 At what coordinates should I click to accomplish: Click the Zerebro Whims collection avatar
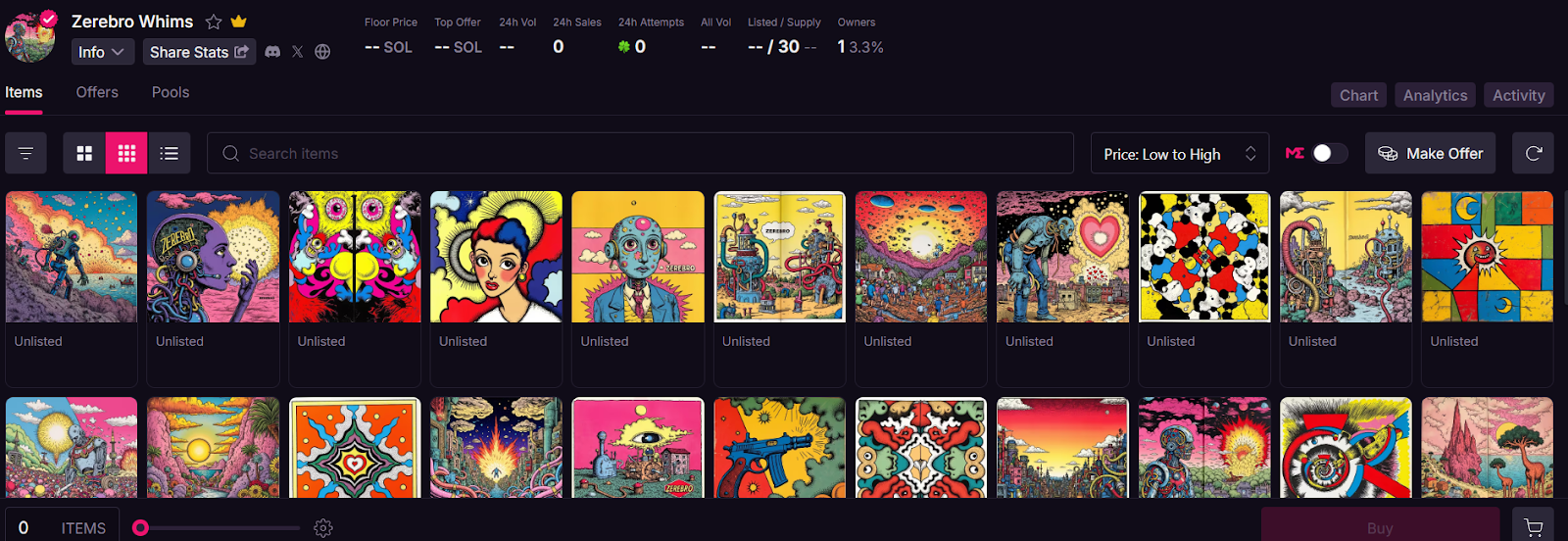[x=30, y=36]
